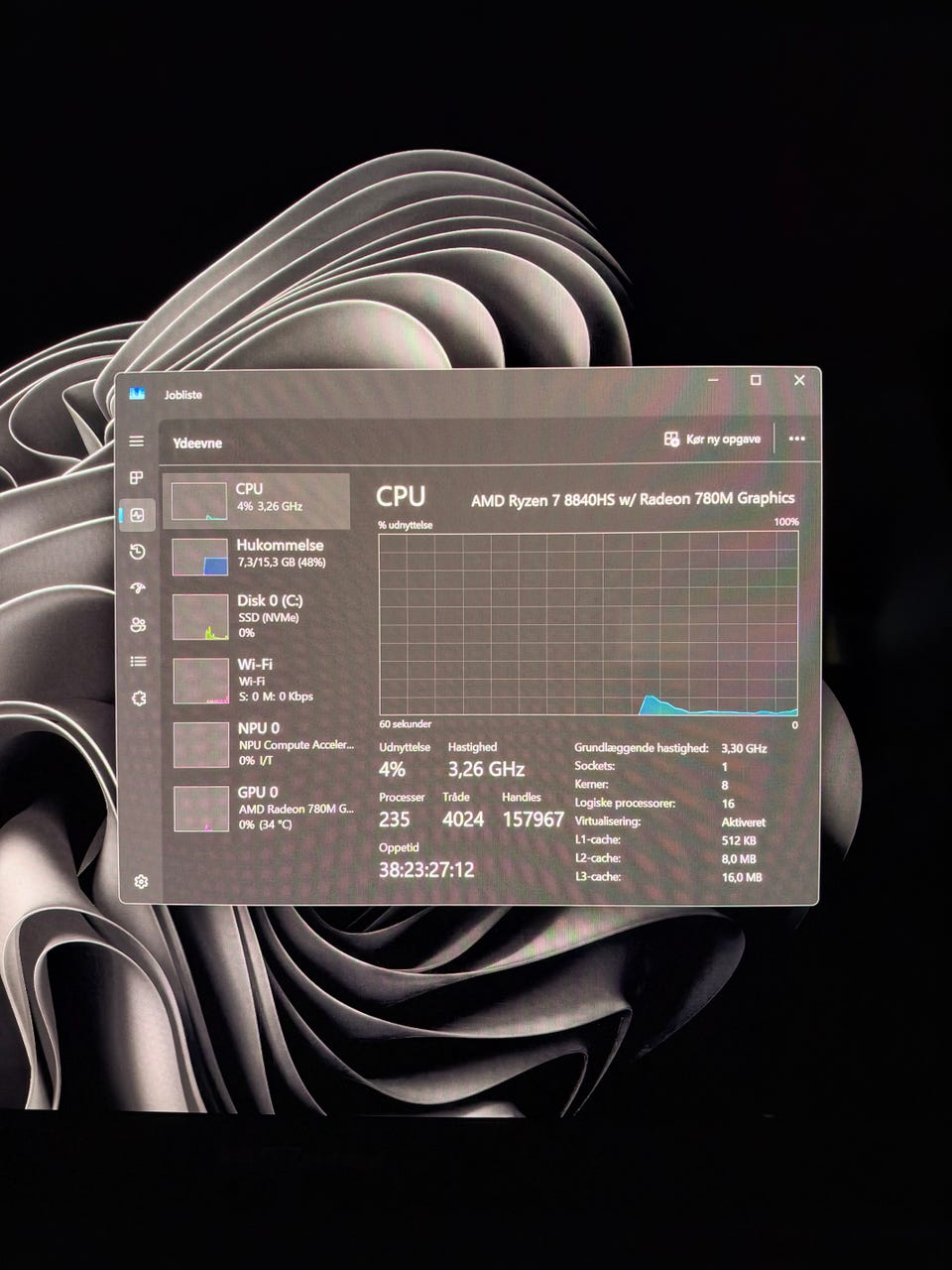Click the Oppetid value '38:23:27:12'
This screenshot has width=952, height=1270.
tap(426, 870)
